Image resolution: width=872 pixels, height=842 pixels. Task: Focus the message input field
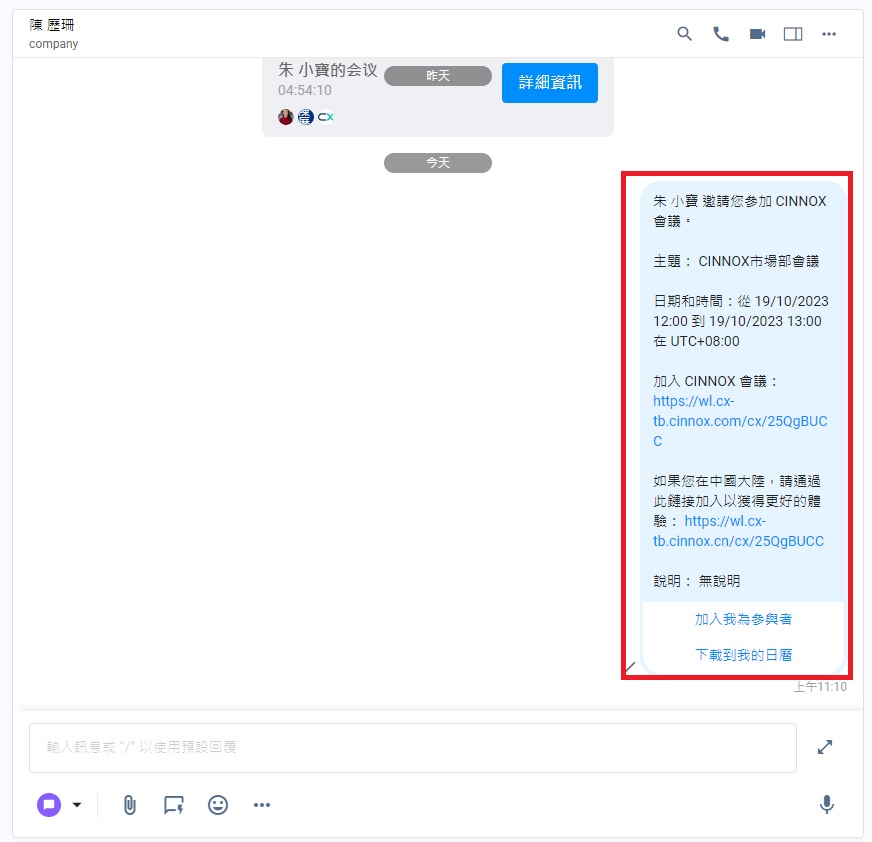413,747
